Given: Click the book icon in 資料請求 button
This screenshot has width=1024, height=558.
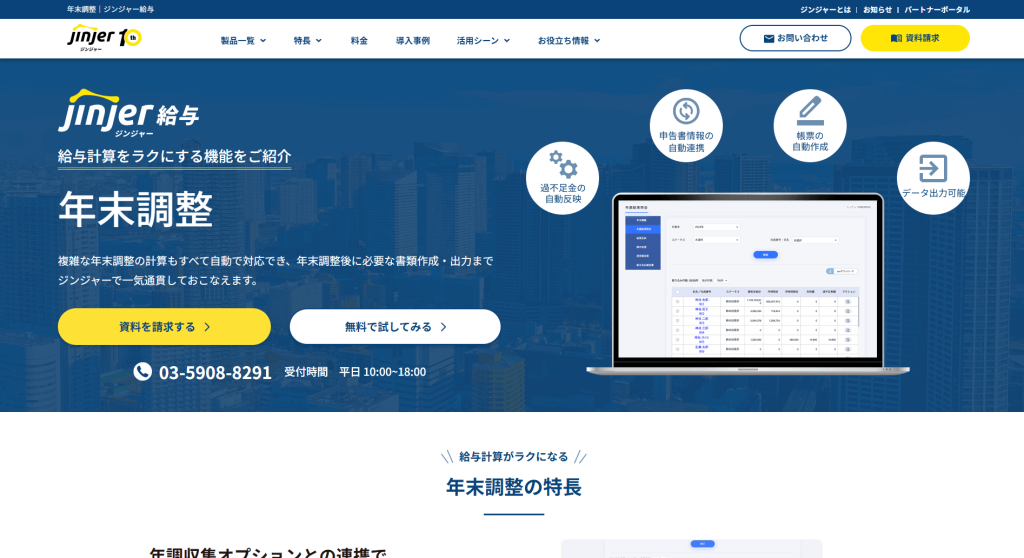Looking at the screenshot, I should click(896, 39).
